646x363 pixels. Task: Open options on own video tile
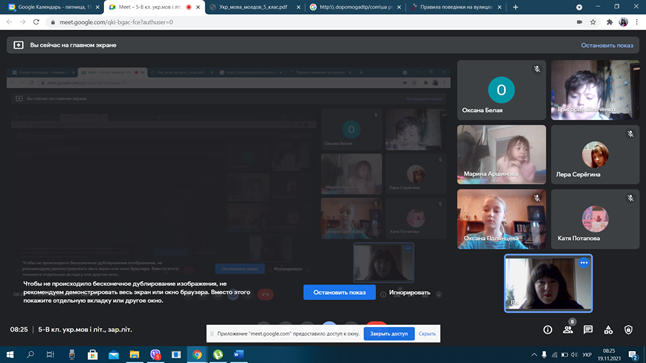pos(583,262)
